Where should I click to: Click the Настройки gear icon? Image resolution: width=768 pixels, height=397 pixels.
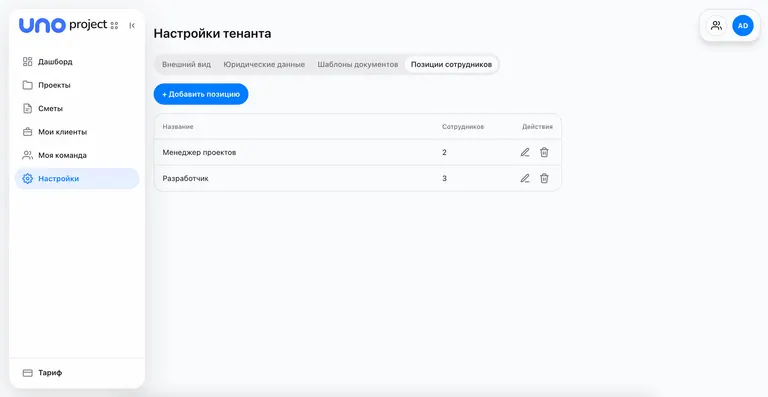coord(27,179)
